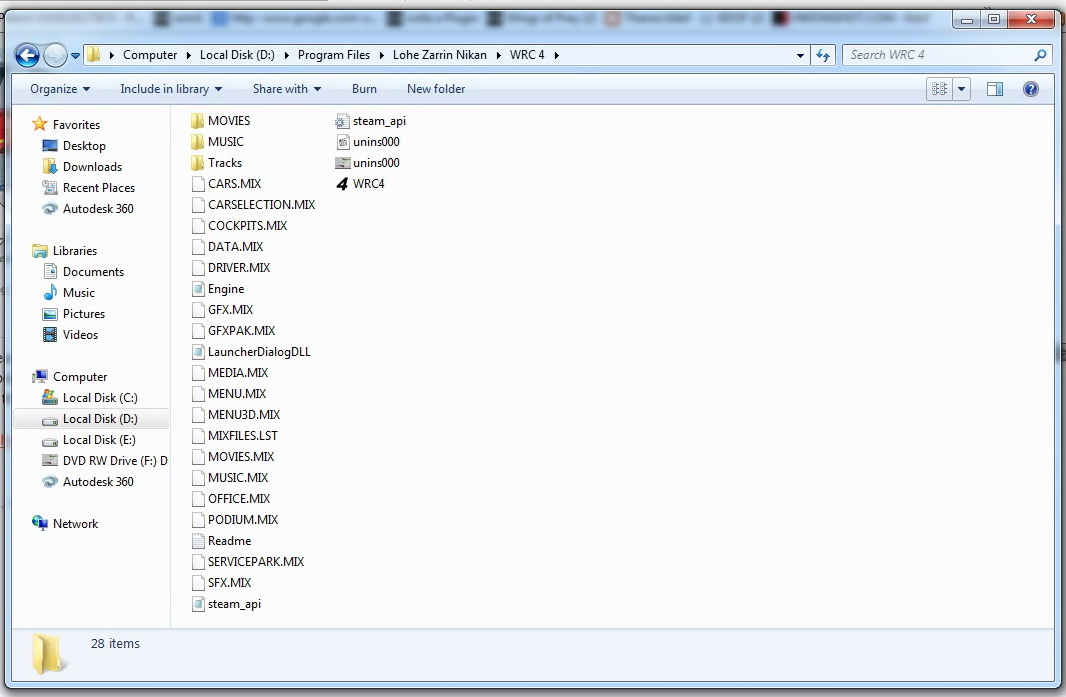Click the Burn toolbar button
Image resolution: width=1066 pixels, height=697 pixels.
point(364,89)
